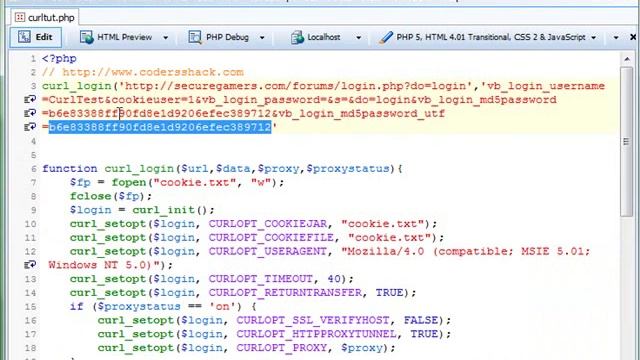Click the vertical scrollbar thumb

[x=627, y=142]
